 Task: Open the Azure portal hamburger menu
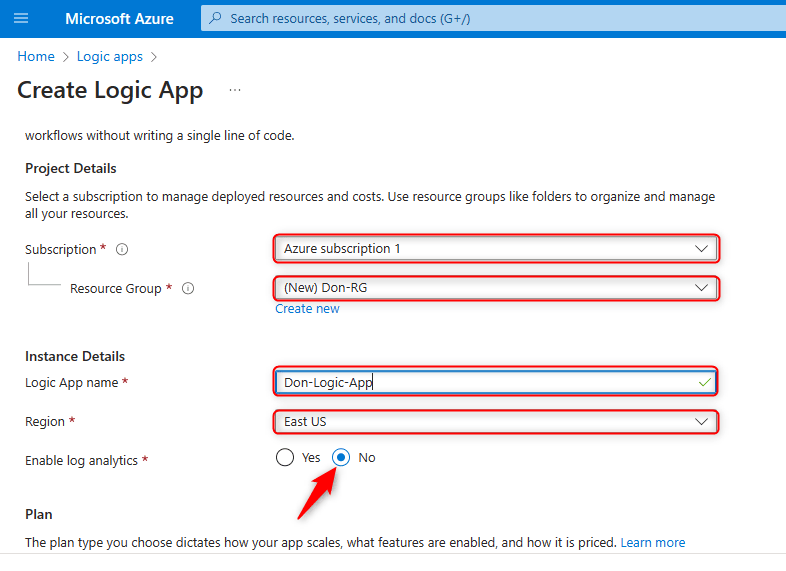tap(21, 19)
